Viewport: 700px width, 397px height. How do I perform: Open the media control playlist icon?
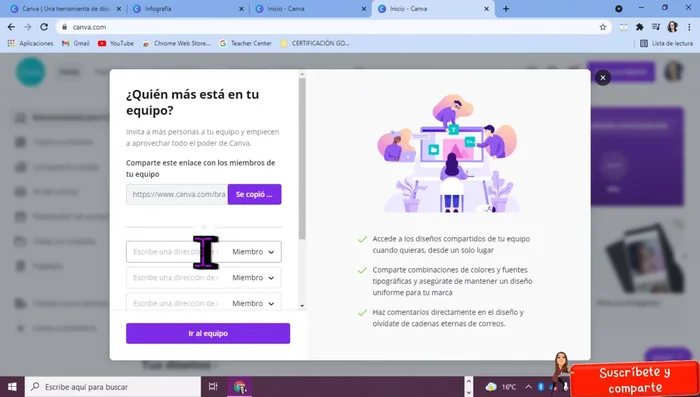coord(656,27)
